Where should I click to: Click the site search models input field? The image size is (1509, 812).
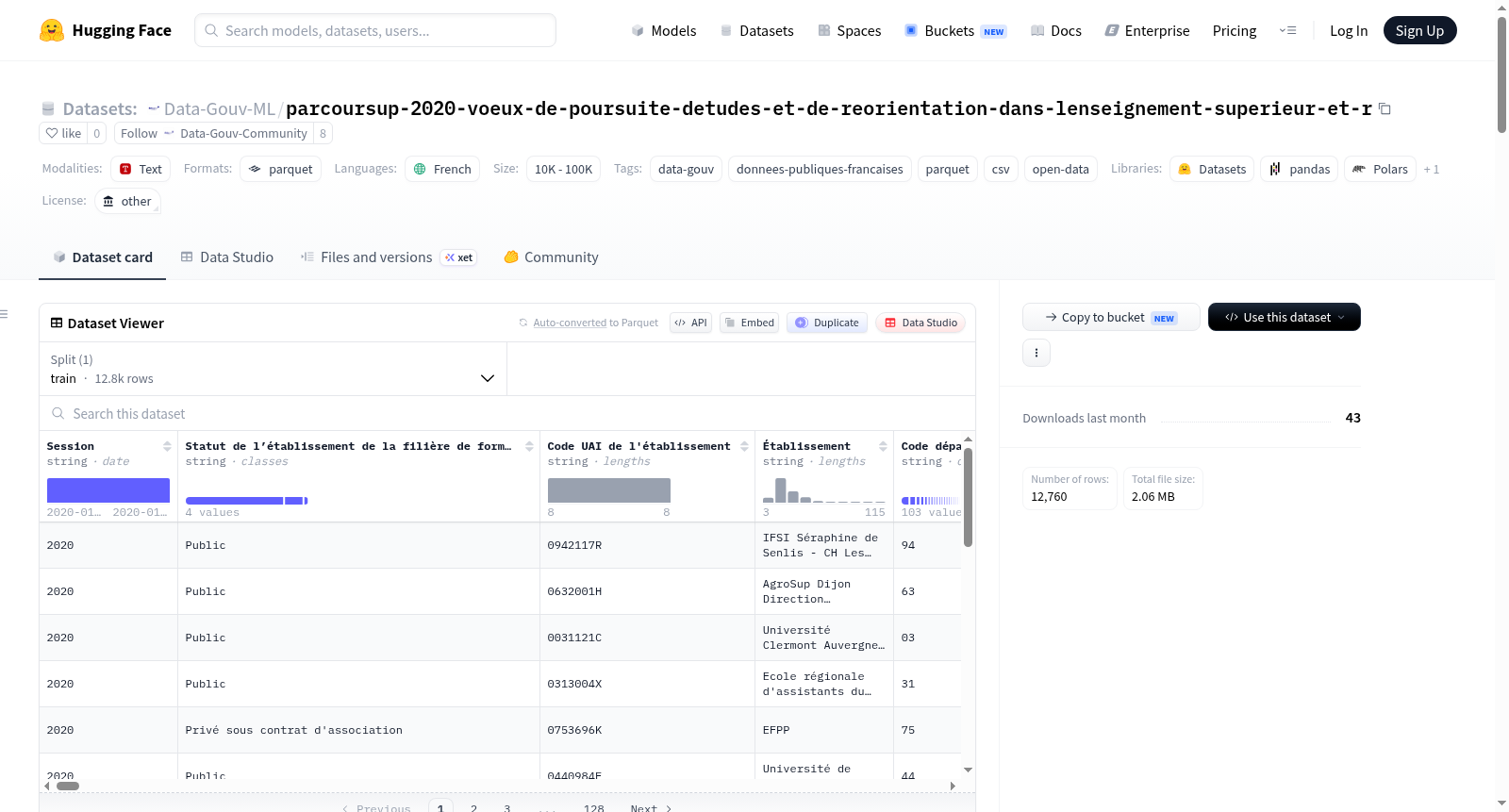pos(375,30)
